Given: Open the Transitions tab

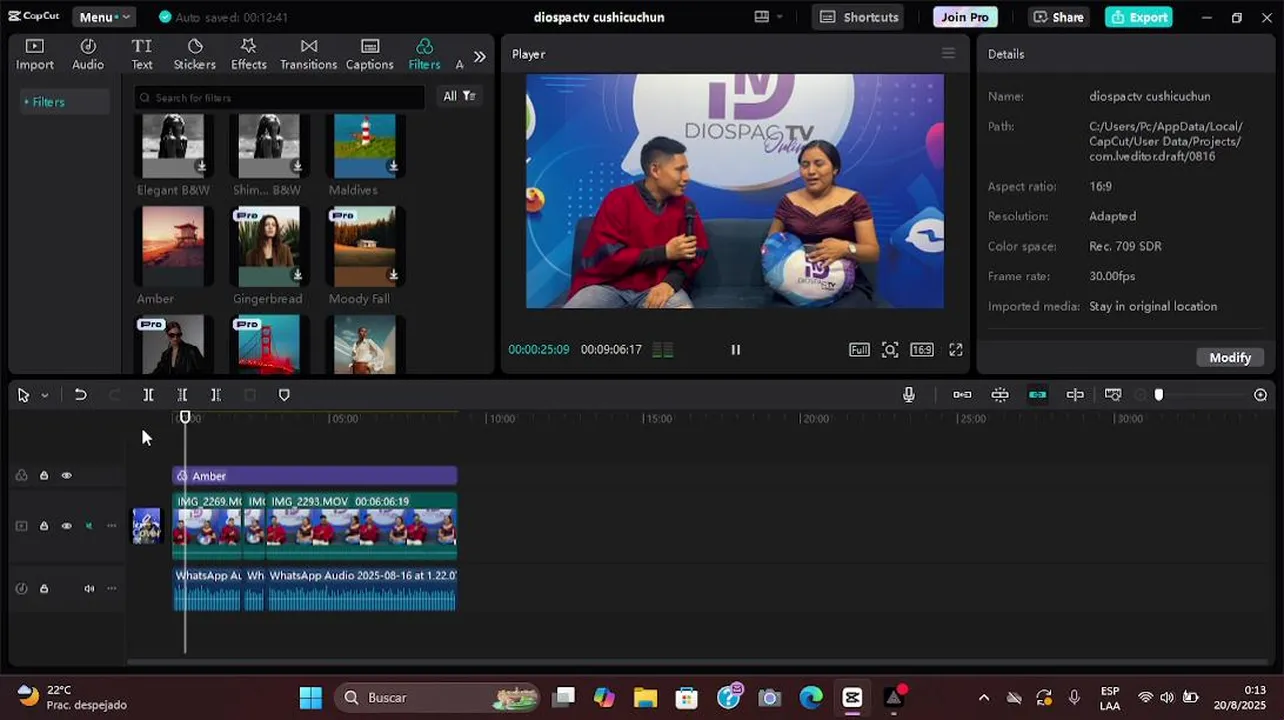Looking at the screenshot, I should [x=309, y=55].
